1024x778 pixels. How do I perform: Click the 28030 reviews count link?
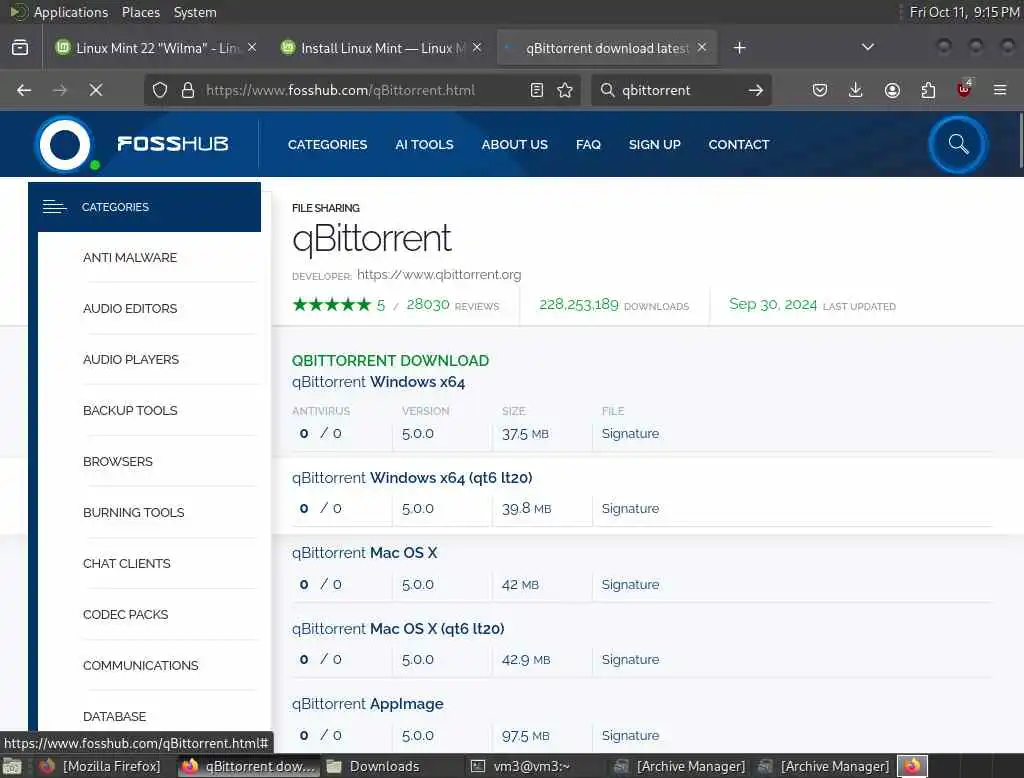tap(428, 304)
